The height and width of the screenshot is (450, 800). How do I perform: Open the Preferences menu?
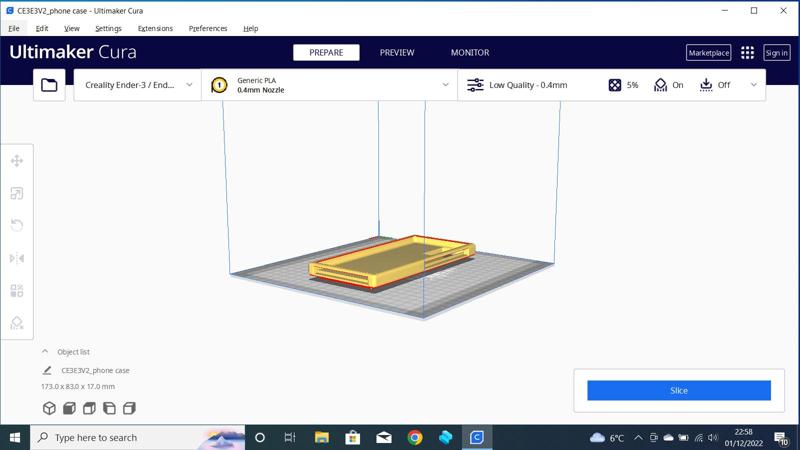click(x=208, y=29)
